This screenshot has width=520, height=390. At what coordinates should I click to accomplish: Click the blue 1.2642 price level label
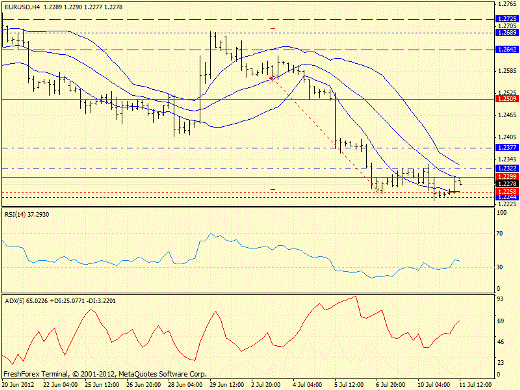point(507,49)
